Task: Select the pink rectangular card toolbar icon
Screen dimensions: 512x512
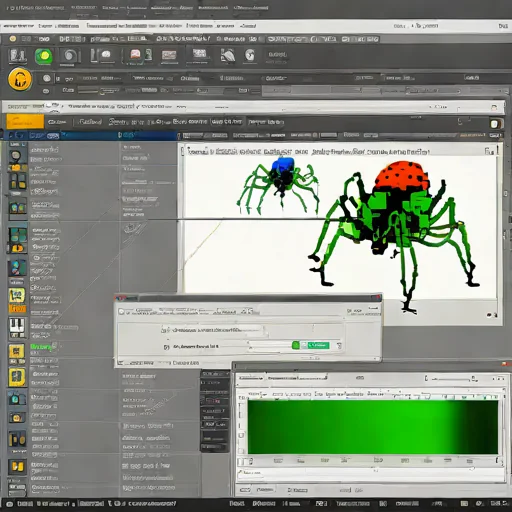Action: point(169,55)
